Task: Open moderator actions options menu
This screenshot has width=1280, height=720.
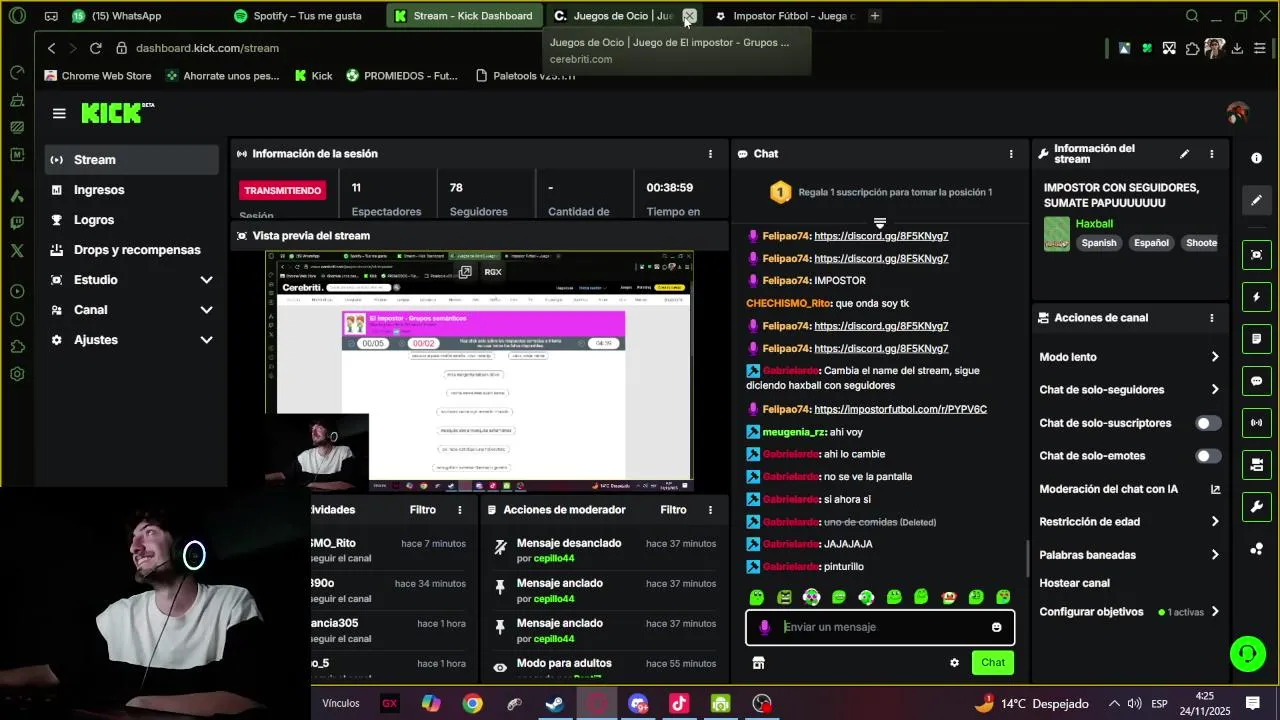Action: coord(710,510)
